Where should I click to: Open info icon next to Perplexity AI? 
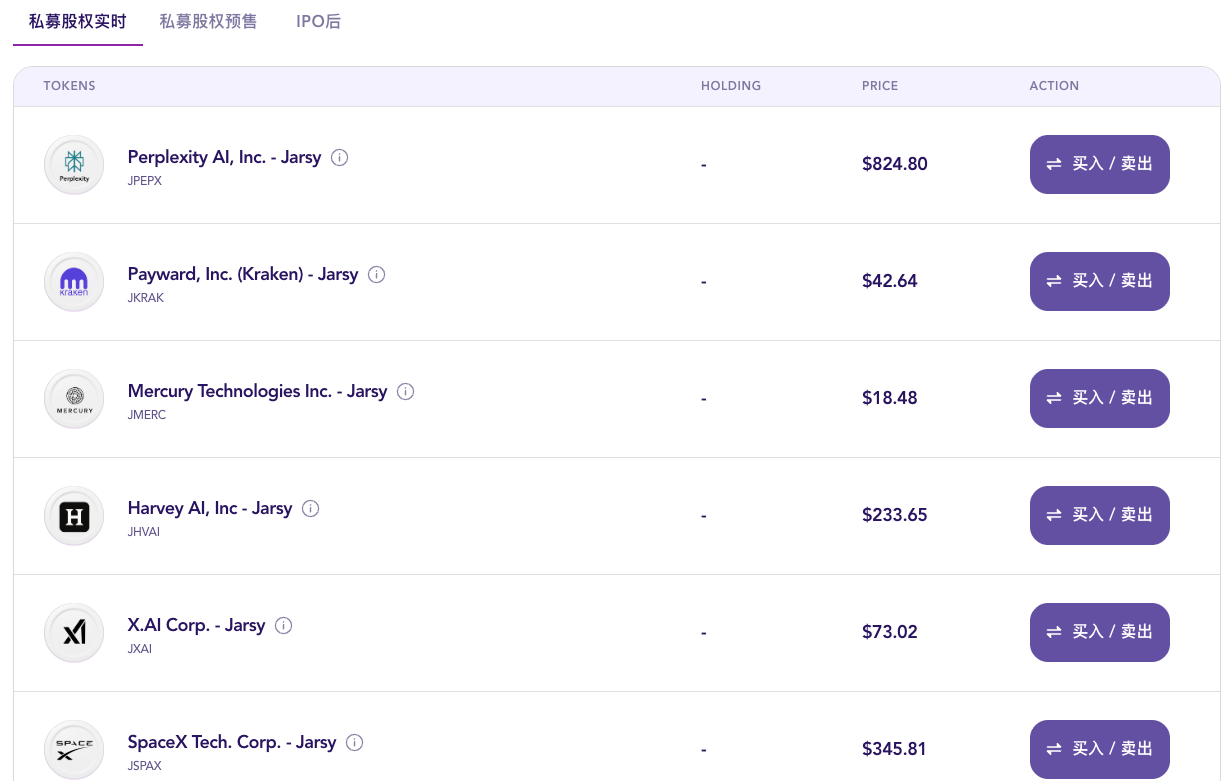pos(339,158)
